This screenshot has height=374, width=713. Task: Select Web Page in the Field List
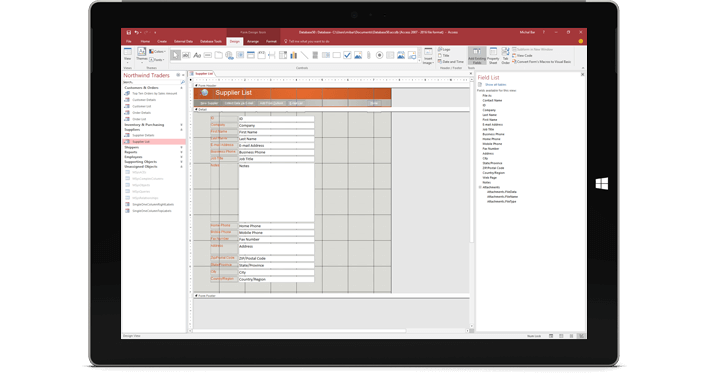[489, 177]
